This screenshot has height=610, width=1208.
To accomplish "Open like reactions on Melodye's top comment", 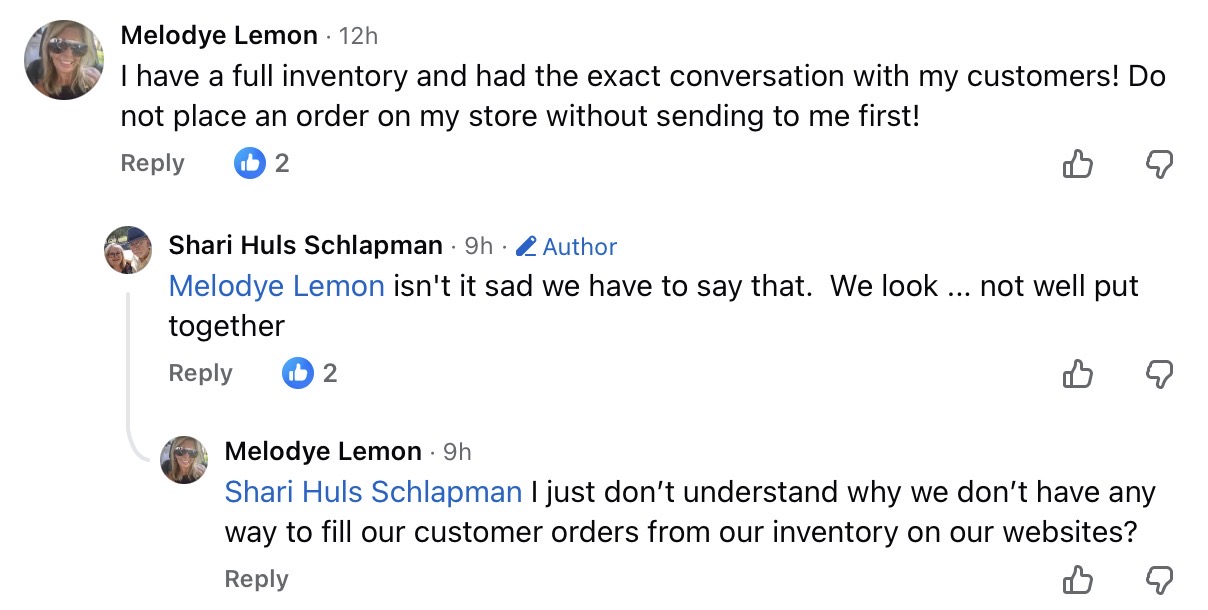I will pyautogui.click(x=261, y=163).
